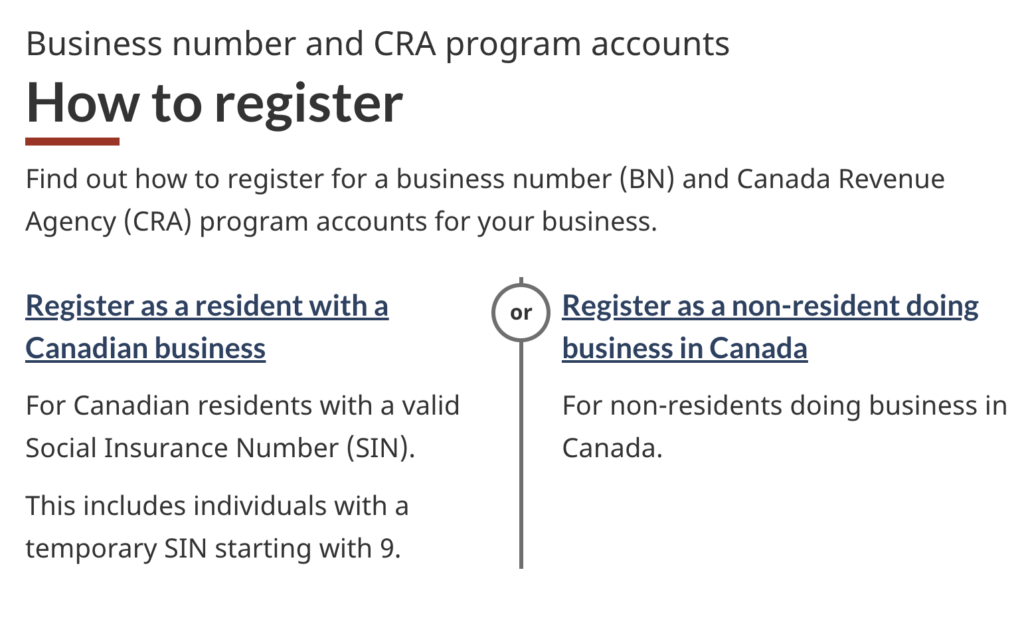Screen dimensions: 1024x618
Task: Click 'program accounts for your business.' text
Action: pyautogui.click(x=428, y=222)
